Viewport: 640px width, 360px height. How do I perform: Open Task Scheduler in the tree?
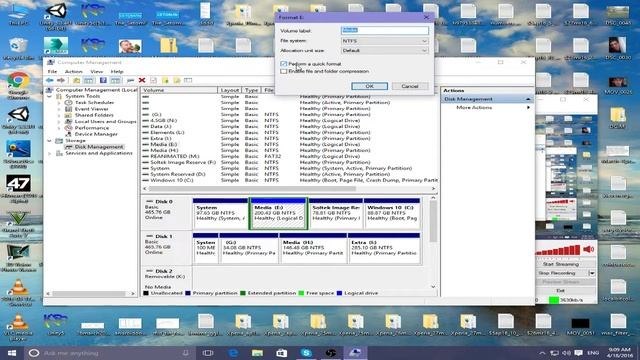(x=94, y=102)
